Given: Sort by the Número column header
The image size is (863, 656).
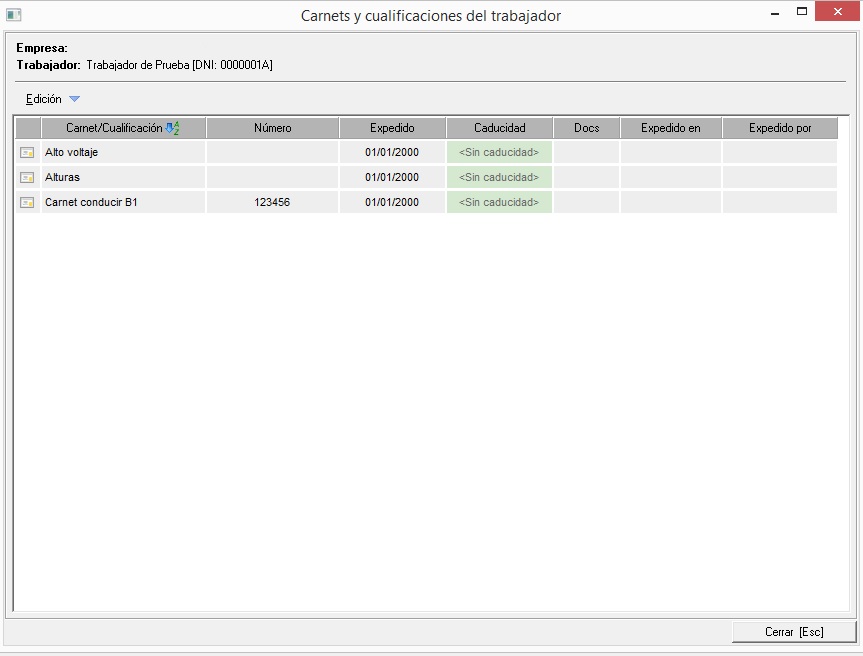Looking at the screenshot, I should [x=272, y=128].
